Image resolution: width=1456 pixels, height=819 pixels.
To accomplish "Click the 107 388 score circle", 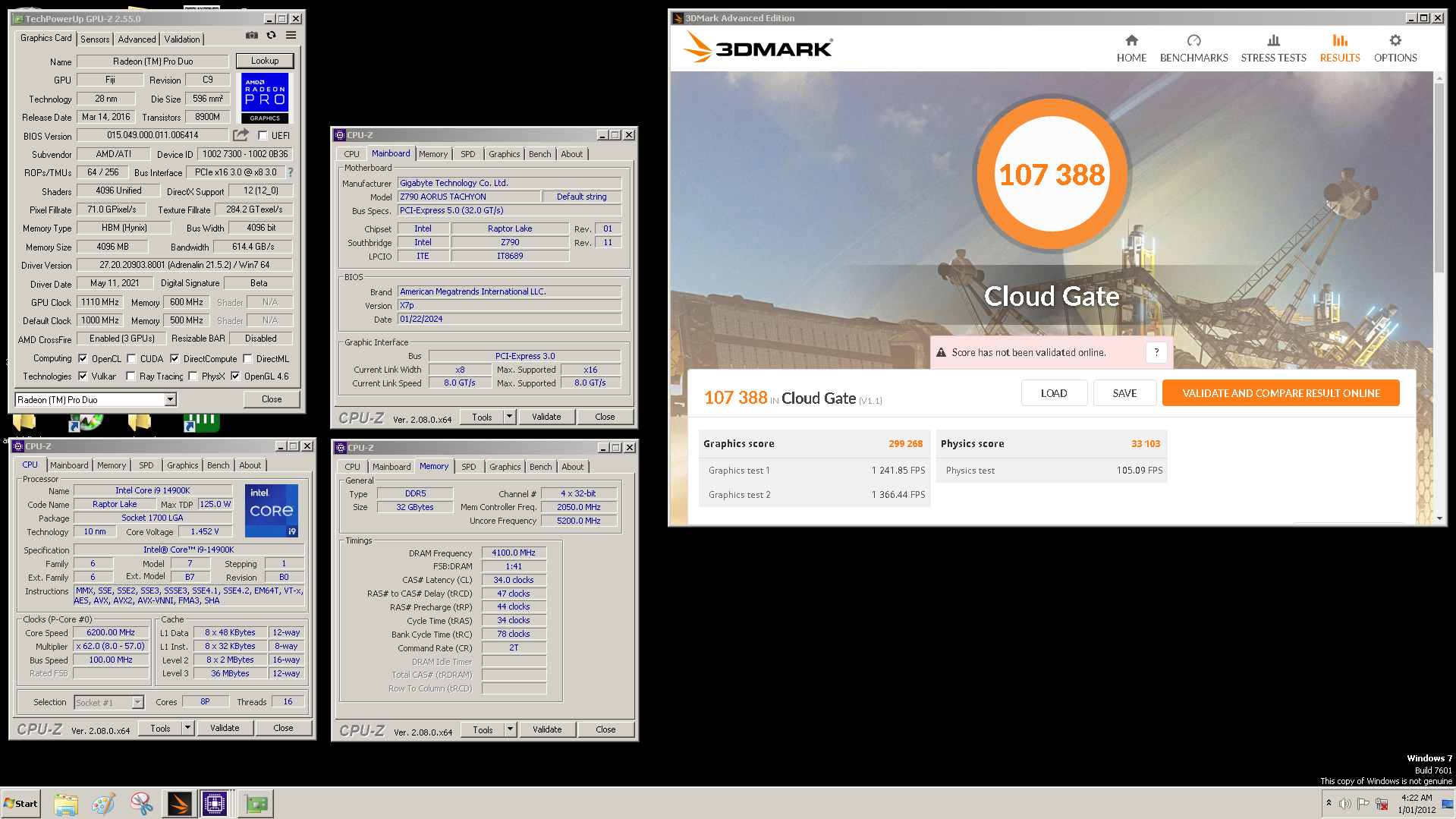I will (x=1052, y=175).
